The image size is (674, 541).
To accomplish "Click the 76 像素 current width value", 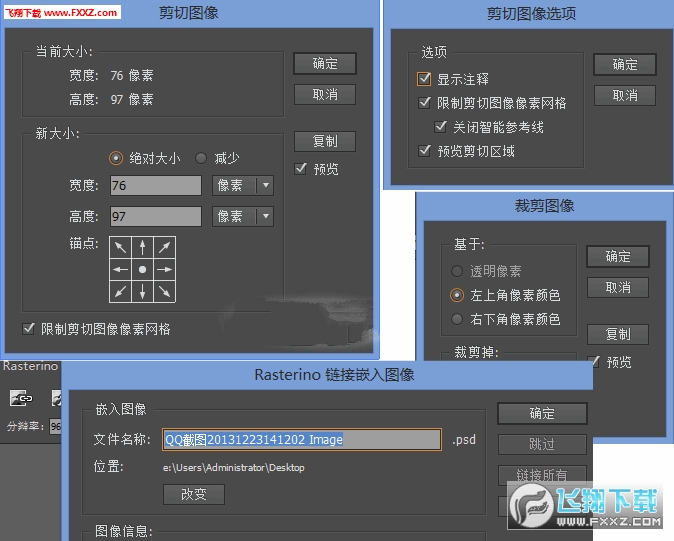I will point(132,76).
